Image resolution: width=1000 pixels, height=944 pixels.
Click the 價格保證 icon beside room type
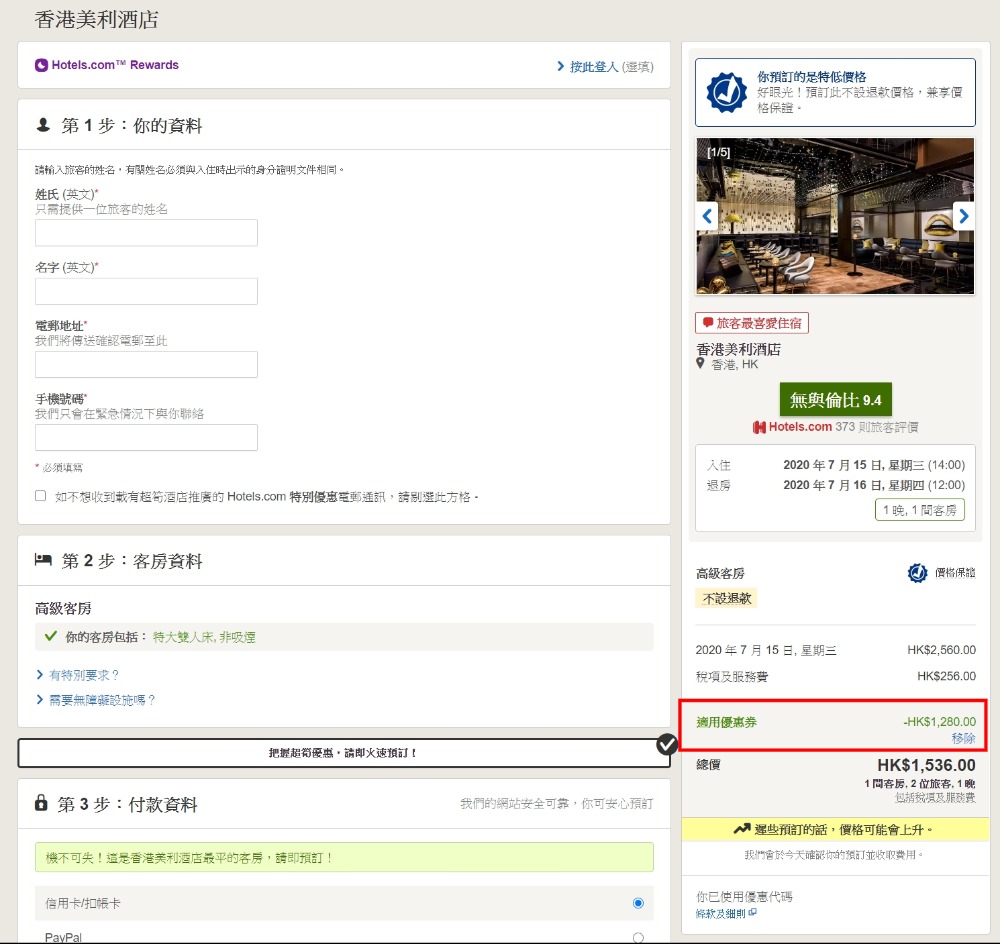917,573
